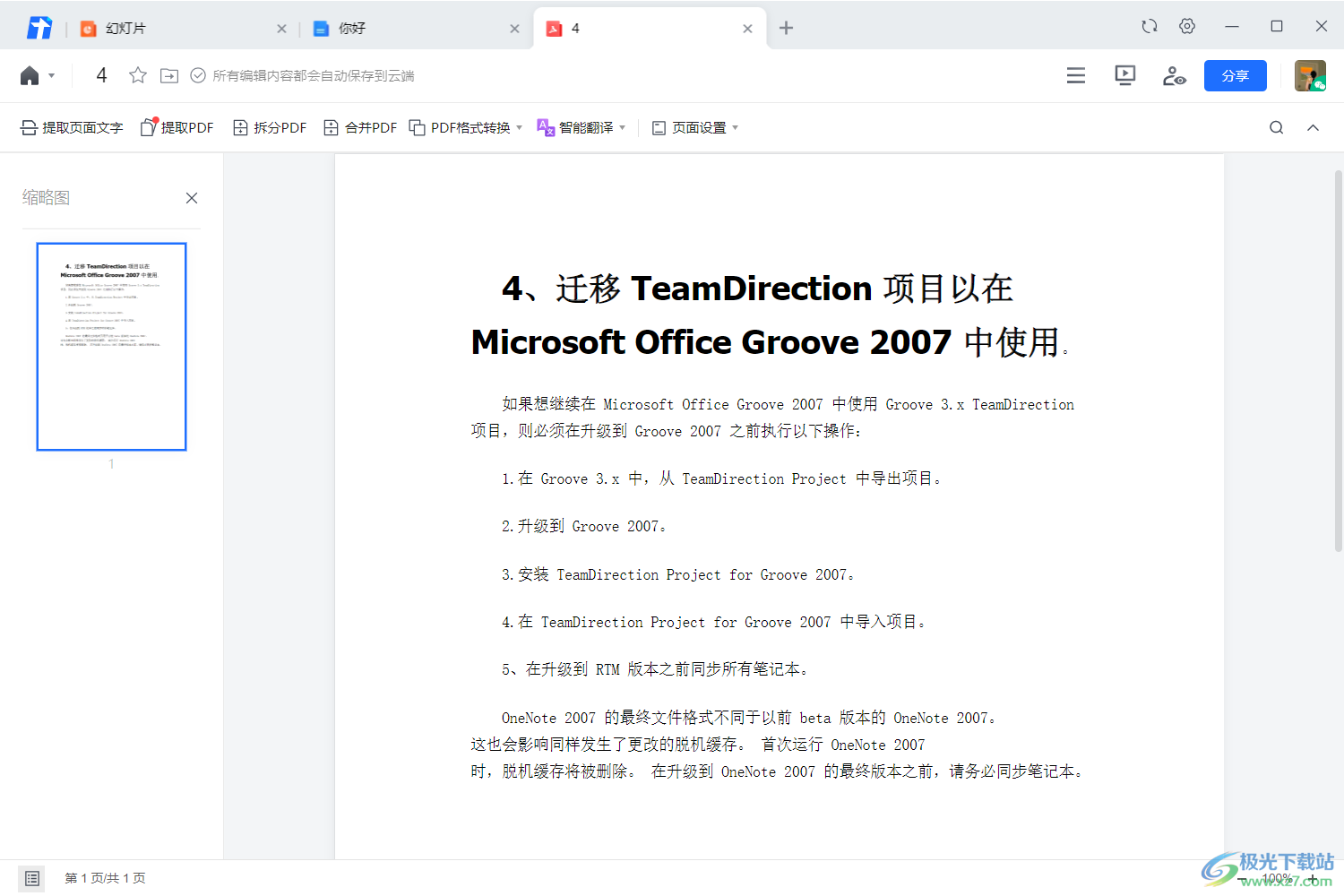The width and height of the screenshot is (1344, 896).
Task: Close the 缩略图 thumbnail panel
Action: click(192, 198)
